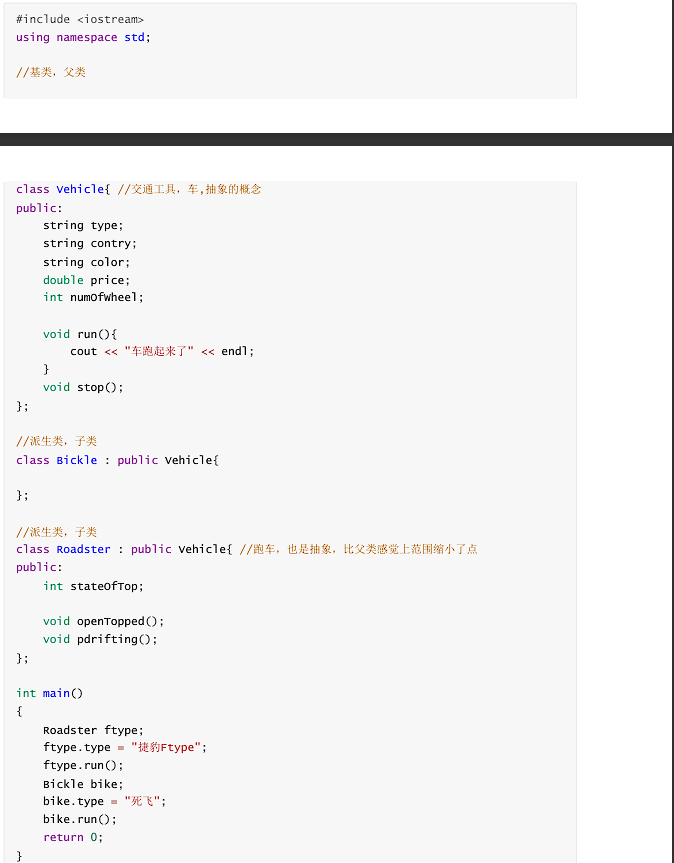674x863 pixels.
Task: Click the "ftype.run();" line
Action: click(83, 766)
